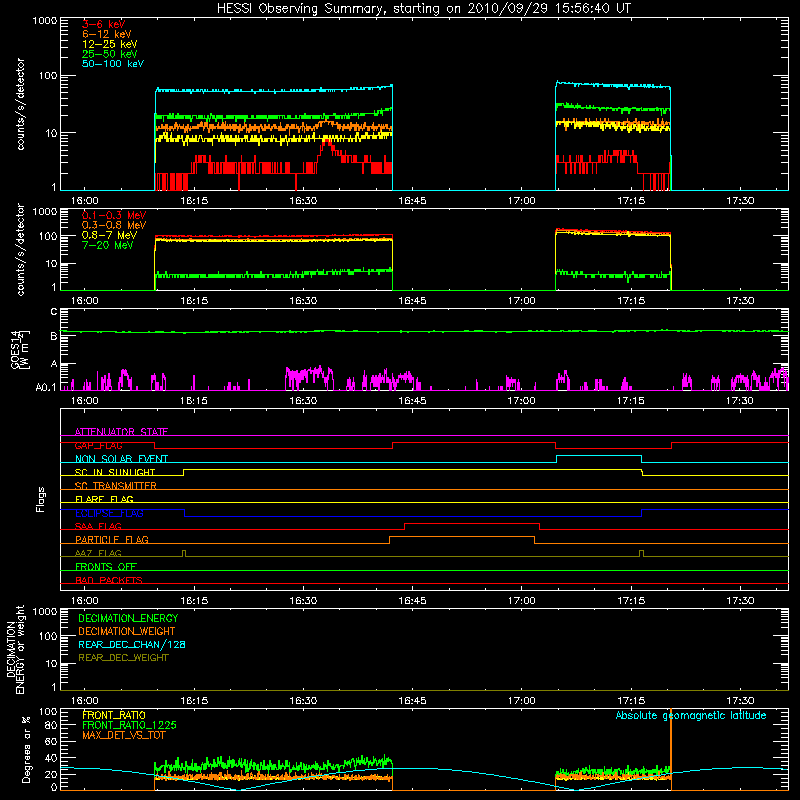The width and height of the screenshot is (800, 800).
Task: Click the DECIMATION_WEIGHT legend entry
Action: click(127, 631)
